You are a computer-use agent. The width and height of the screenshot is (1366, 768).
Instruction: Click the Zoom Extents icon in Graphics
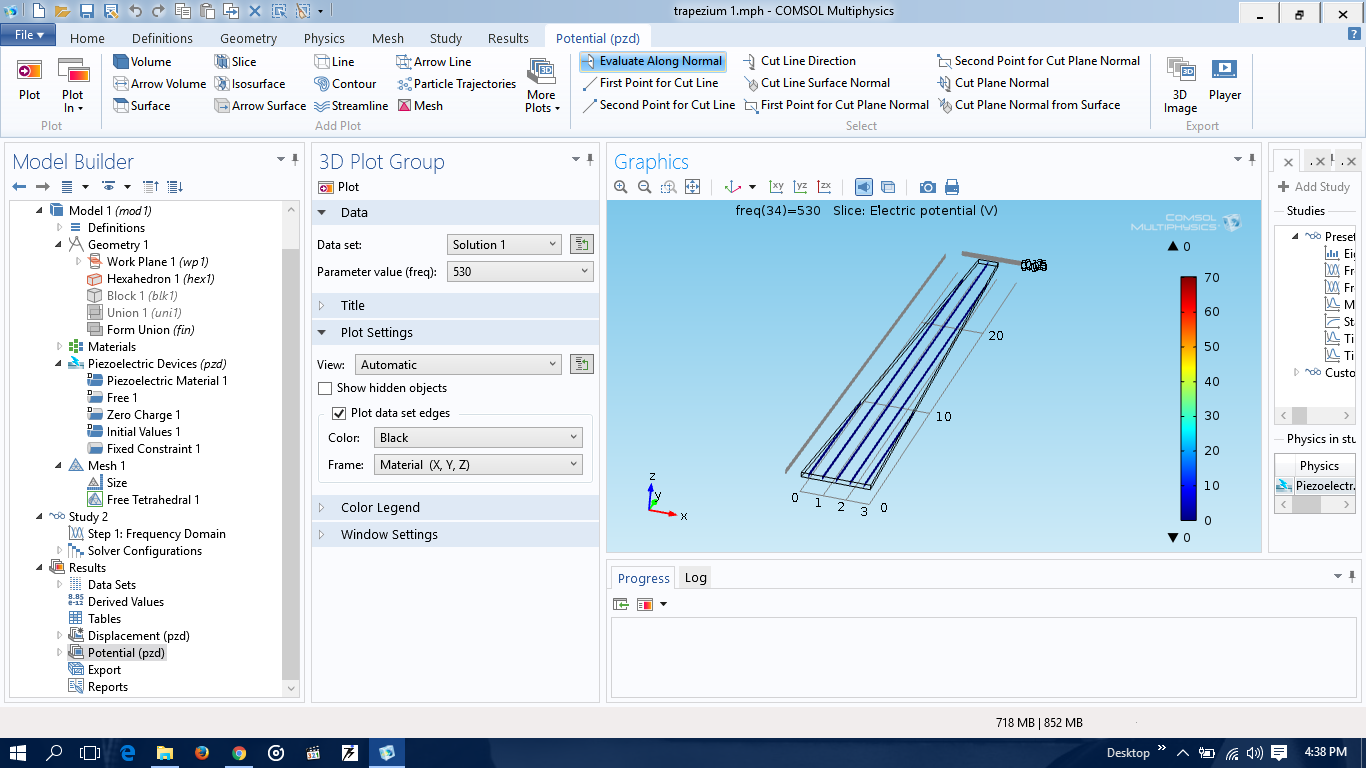[x=692, y=187]
